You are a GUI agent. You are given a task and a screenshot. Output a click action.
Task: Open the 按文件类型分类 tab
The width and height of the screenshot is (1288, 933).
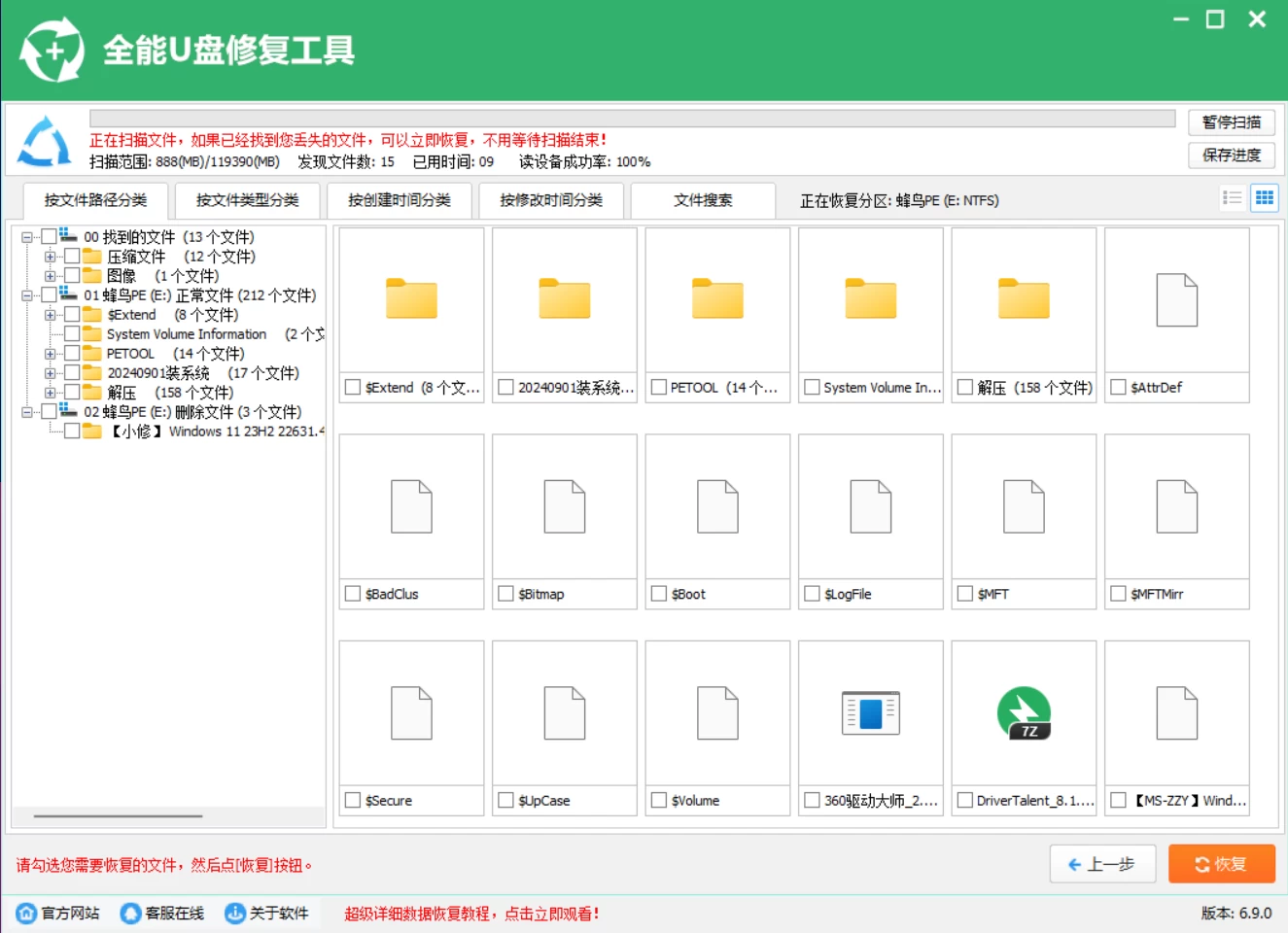pos(247,200)
